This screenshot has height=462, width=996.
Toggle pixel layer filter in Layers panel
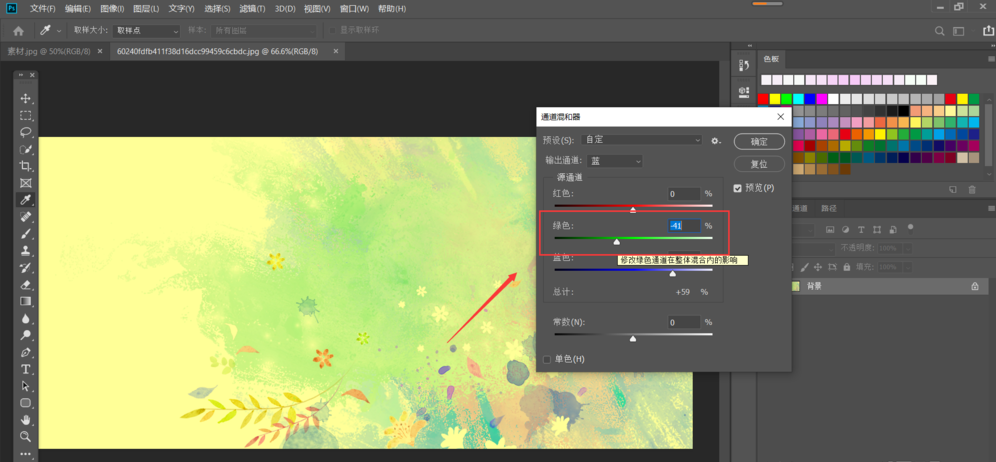[830, 229]
